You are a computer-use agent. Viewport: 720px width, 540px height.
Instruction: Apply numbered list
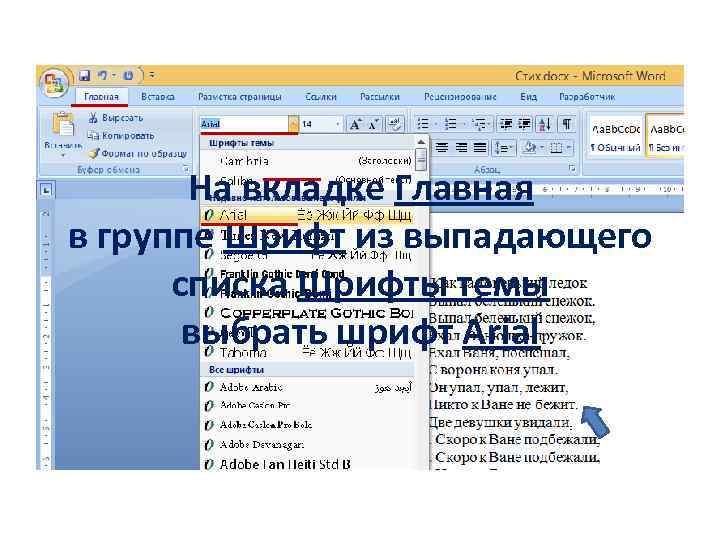450,124
